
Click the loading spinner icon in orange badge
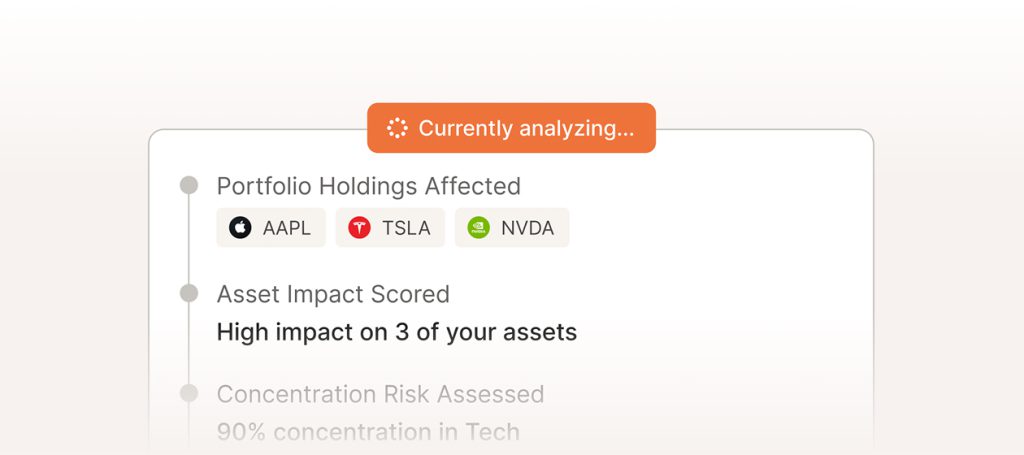click(x=397, y=128)
